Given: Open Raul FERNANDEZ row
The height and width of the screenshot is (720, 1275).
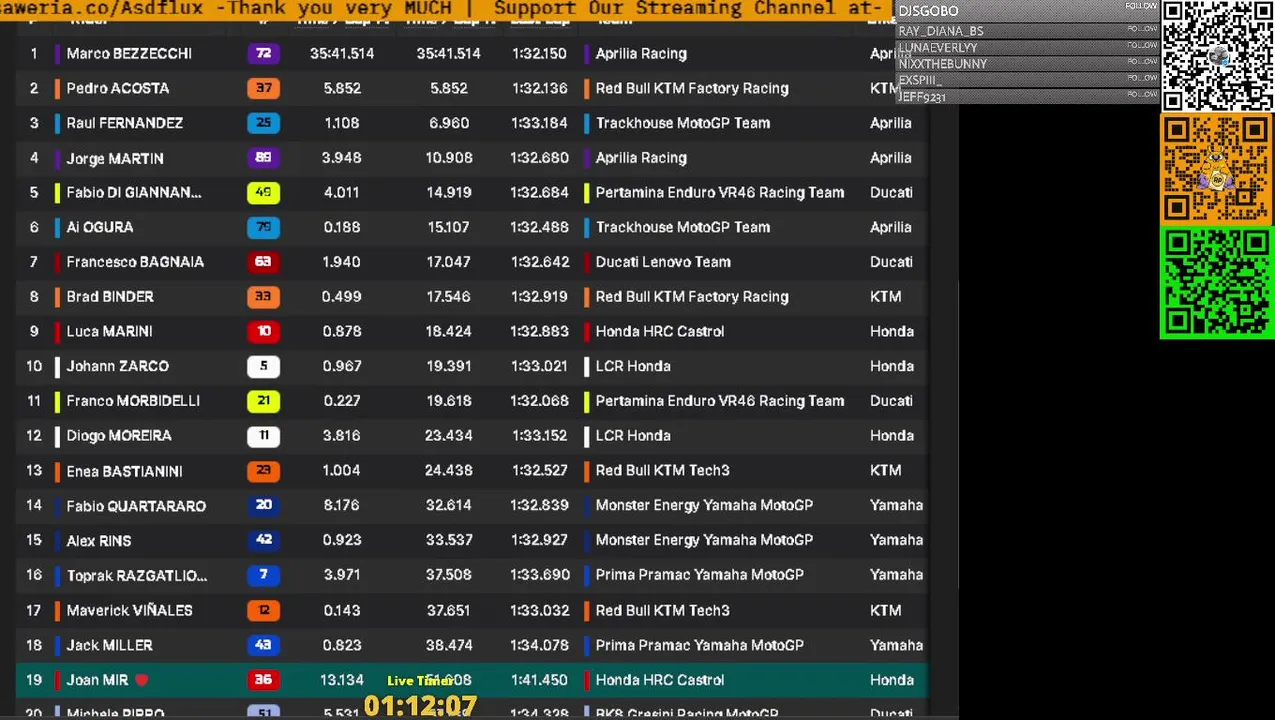Looking at the screenshot, I should pyautogui.click(x=471, y=123).
